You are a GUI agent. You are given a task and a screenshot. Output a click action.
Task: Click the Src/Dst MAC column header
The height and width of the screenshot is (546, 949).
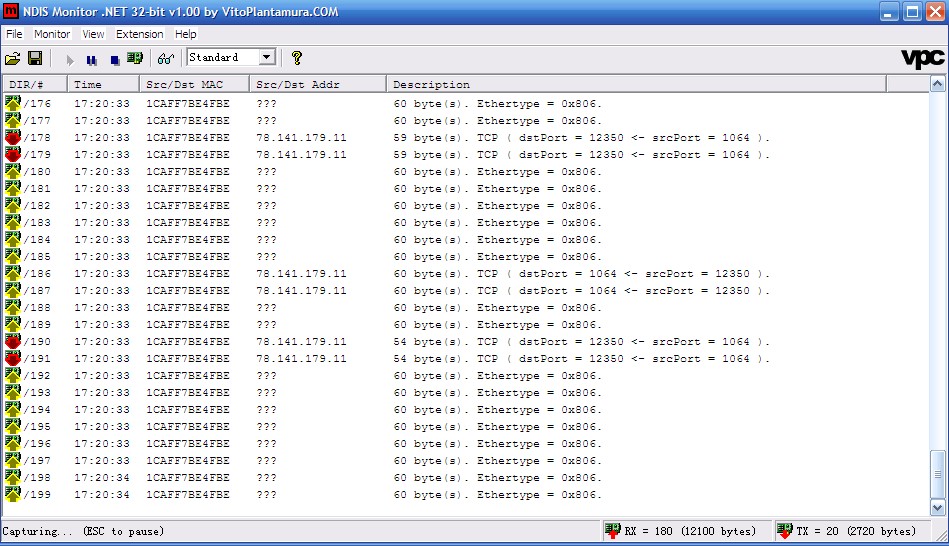coord(195,84)
